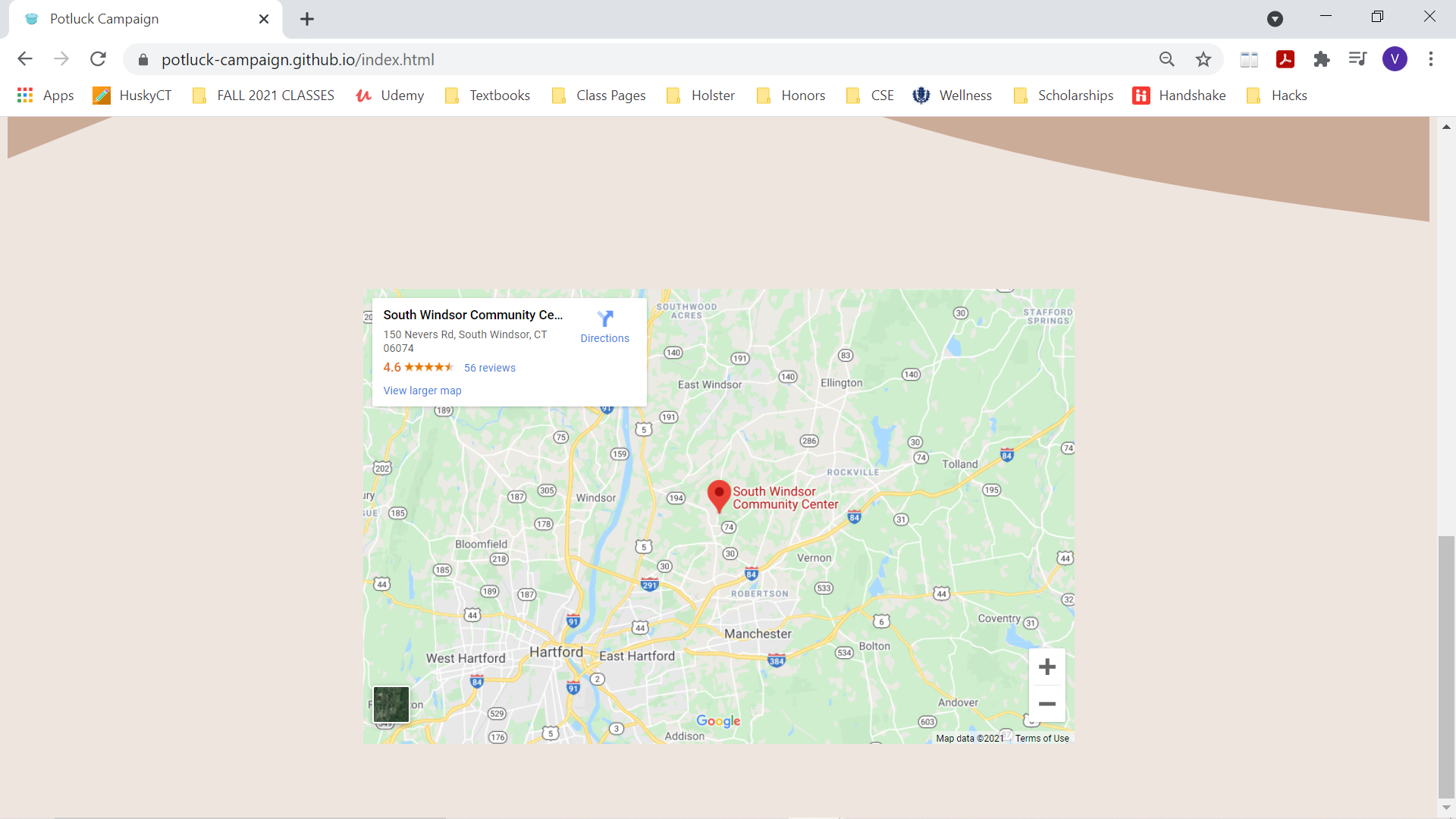Open the media control icon
Image resolution: width=1456 pixels, height=819 pixels.
(1357, 59)
